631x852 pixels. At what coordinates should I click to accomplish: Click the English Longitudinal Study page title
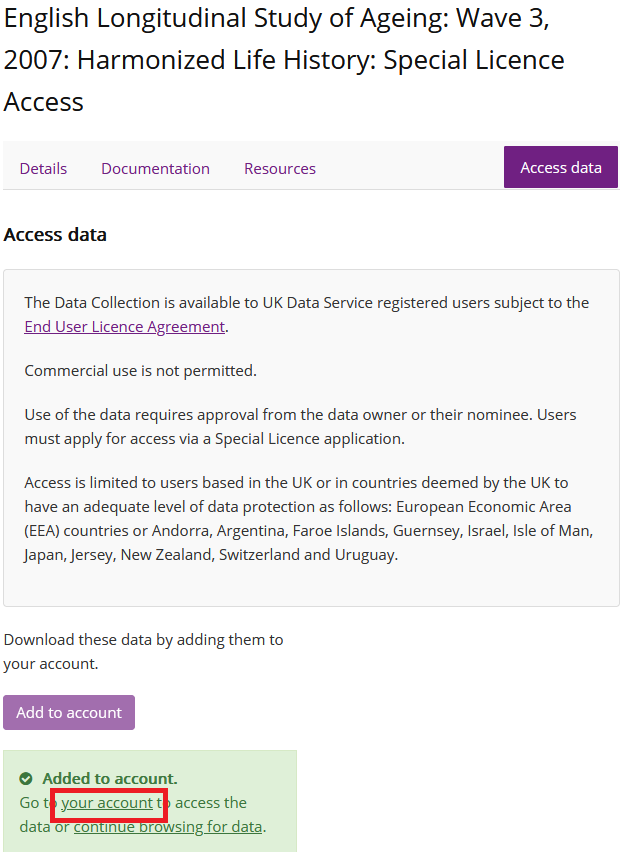click(x=284, y=60)
